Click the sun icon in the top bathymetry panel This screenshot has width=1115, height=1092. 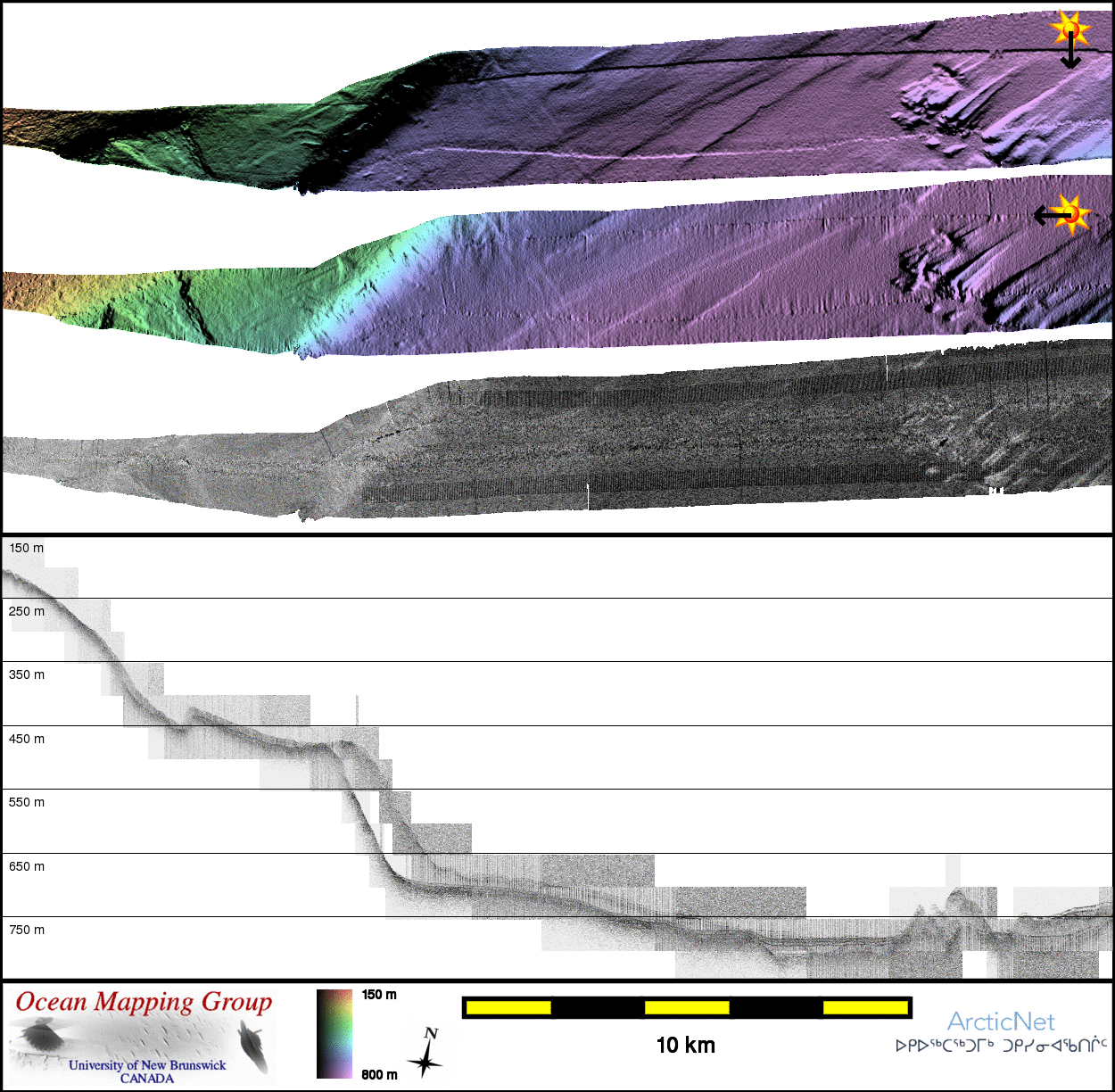pos(1070,29)
